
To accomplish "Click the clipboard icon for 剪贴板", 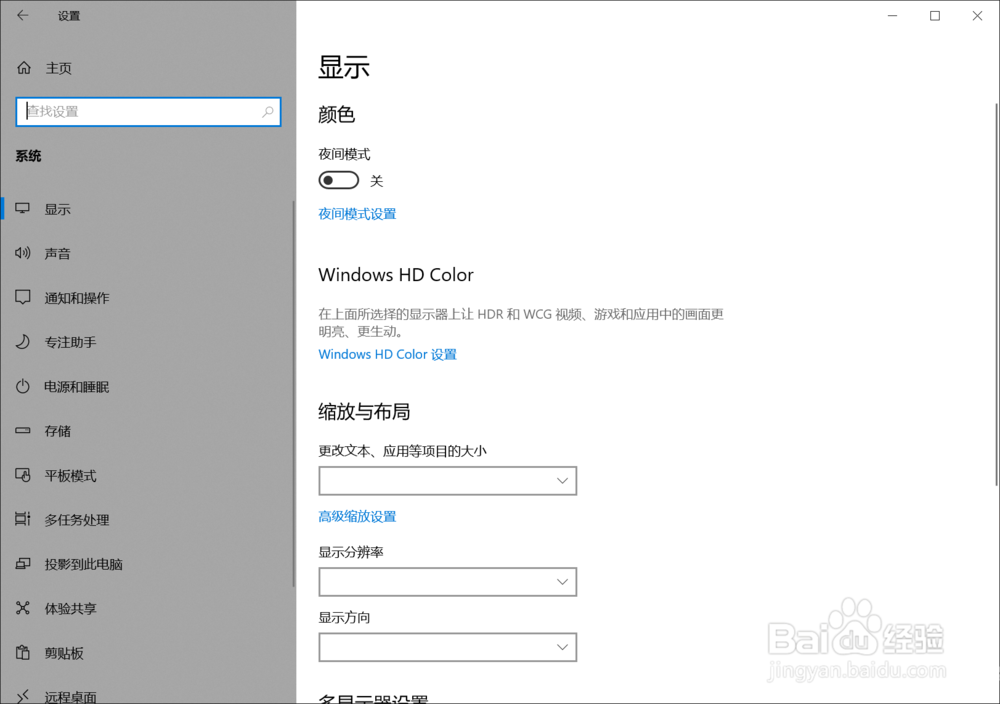I will 23,652.
